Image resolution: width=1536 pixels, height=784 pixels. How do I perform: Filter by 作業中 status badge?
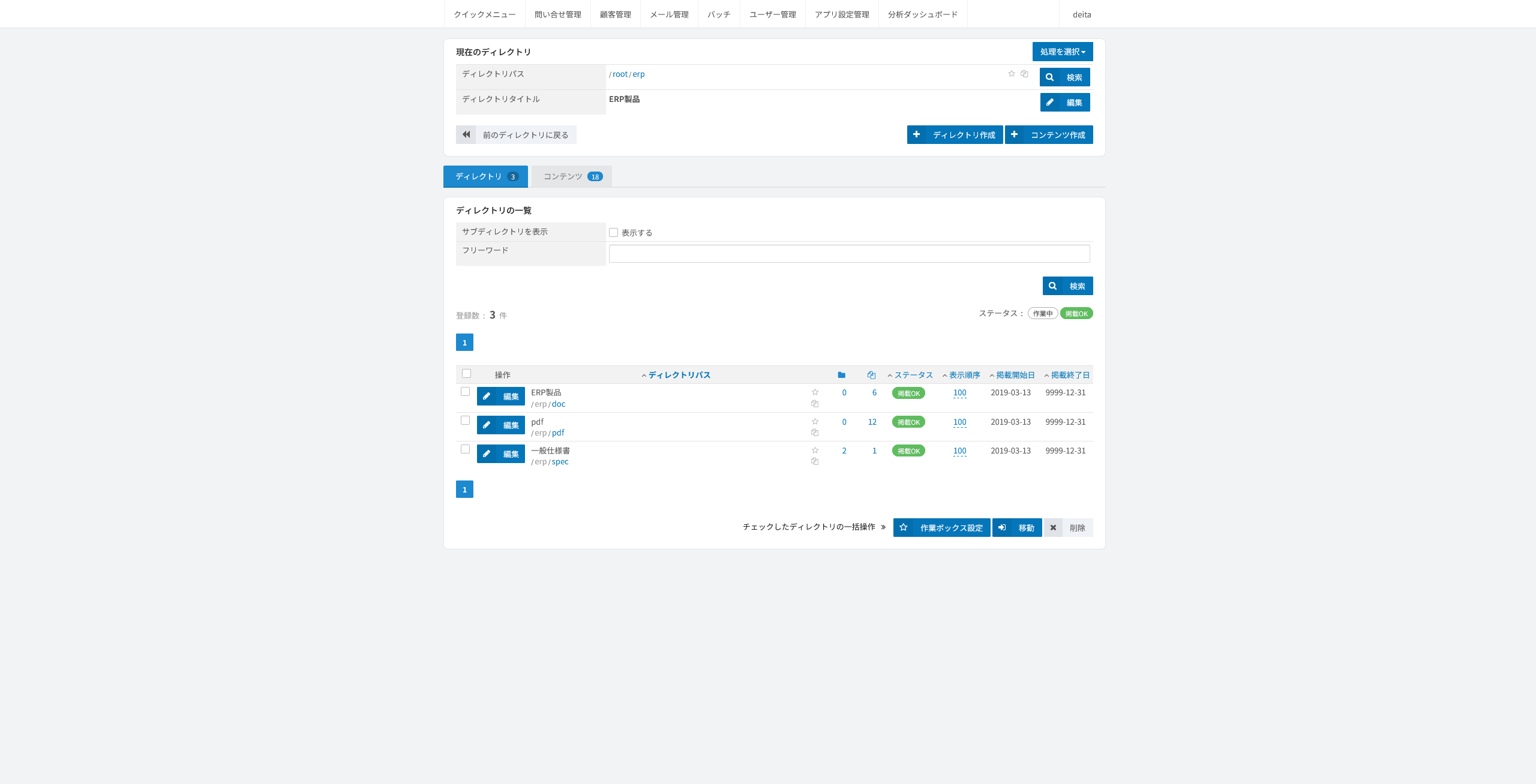click(x=1043, y=313)
